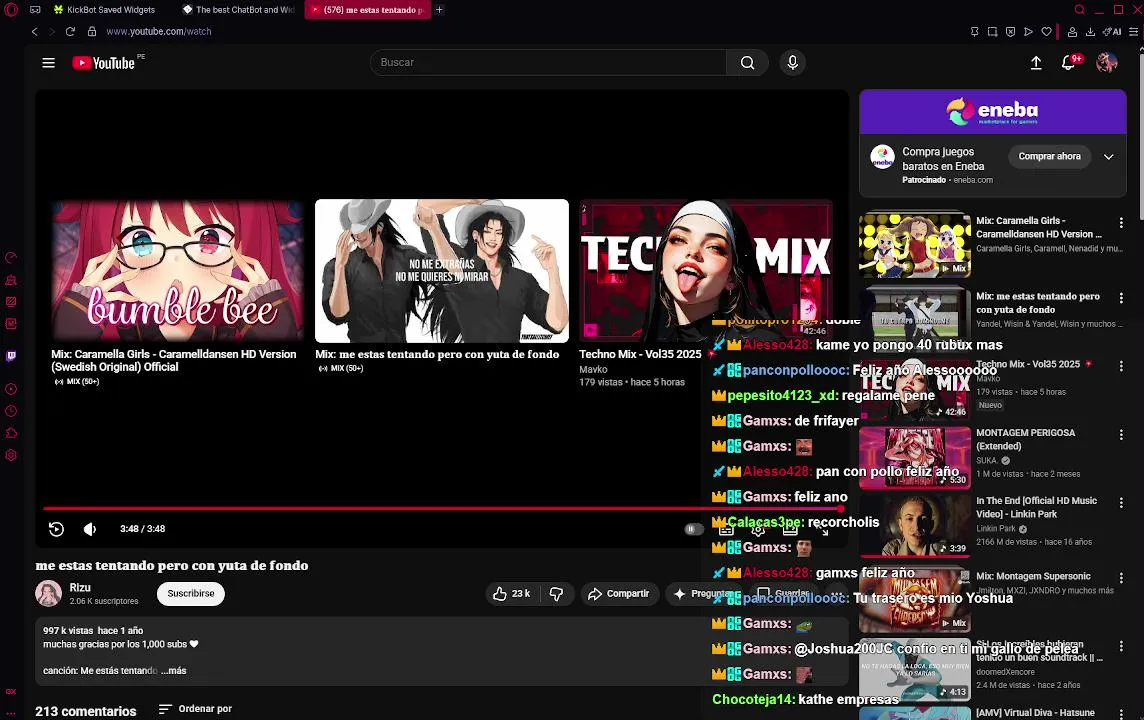Viewport: 1144px width, 720px height.
Task: Open the account avatar menu
Action: 1106,63
